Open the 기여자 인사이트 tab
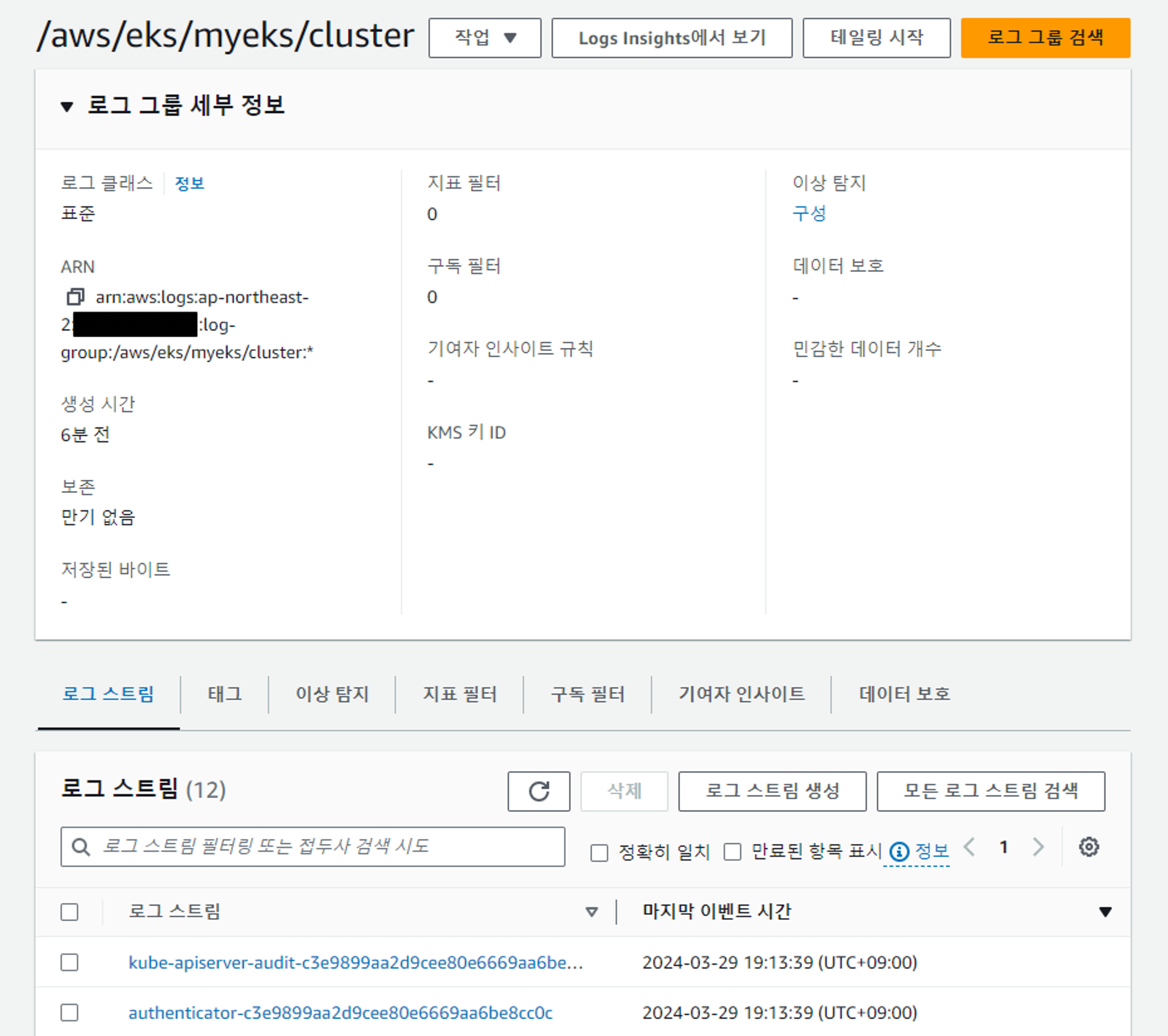Image resolution: width=1168 pixels, height=1036 pixels. point(741,694)
